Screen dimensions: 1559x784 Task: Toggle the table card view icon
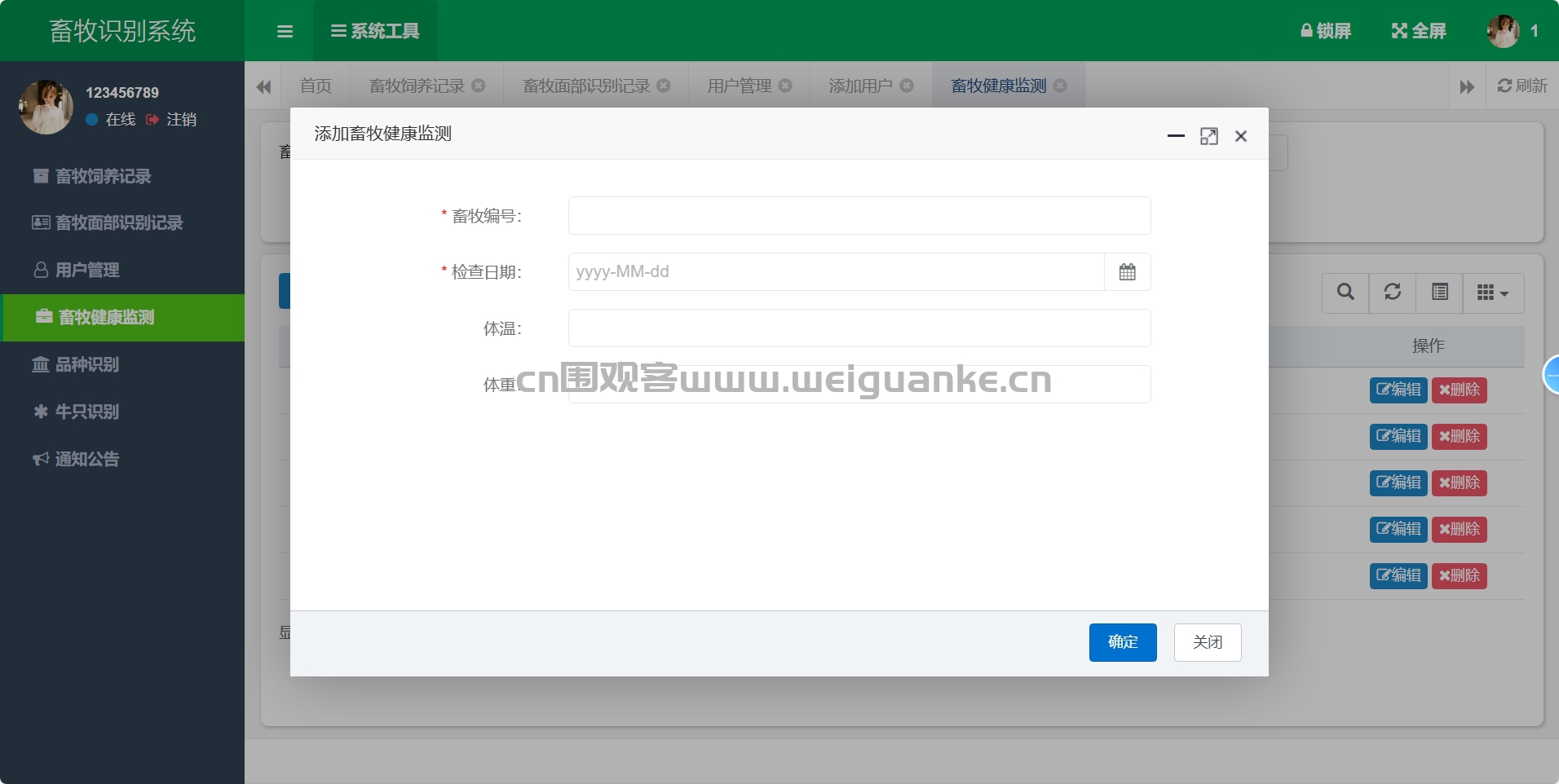point(1440,293)
